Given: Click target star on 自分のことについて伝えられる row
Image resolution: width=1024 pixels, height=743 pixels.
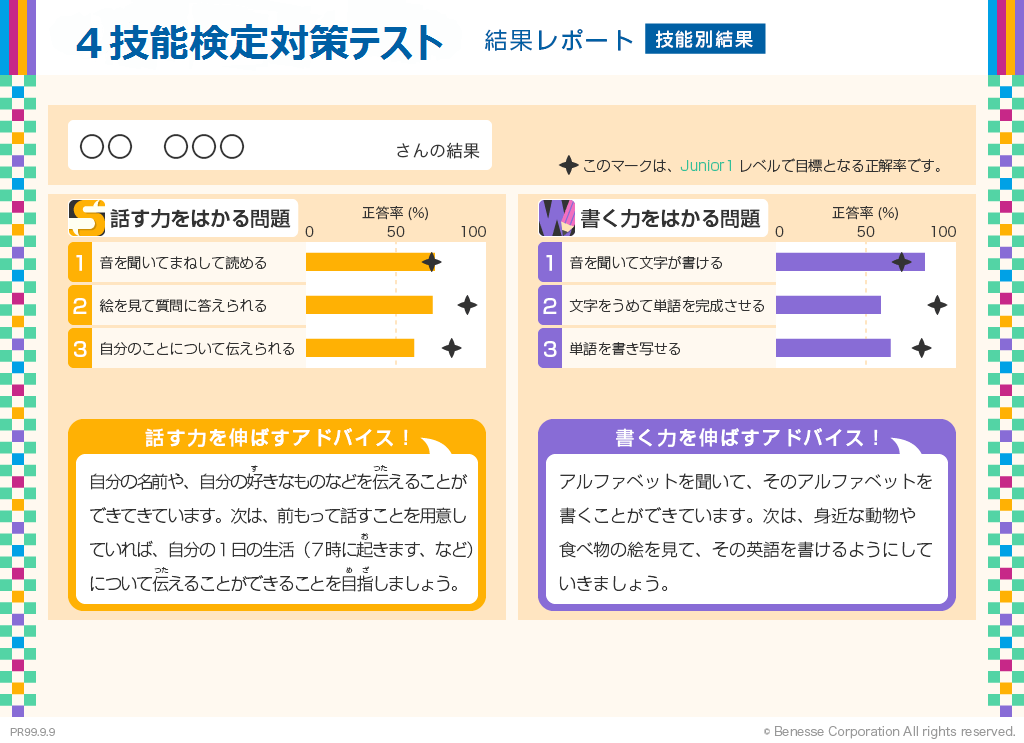Looking at the screenshot, I should point(452,348).
